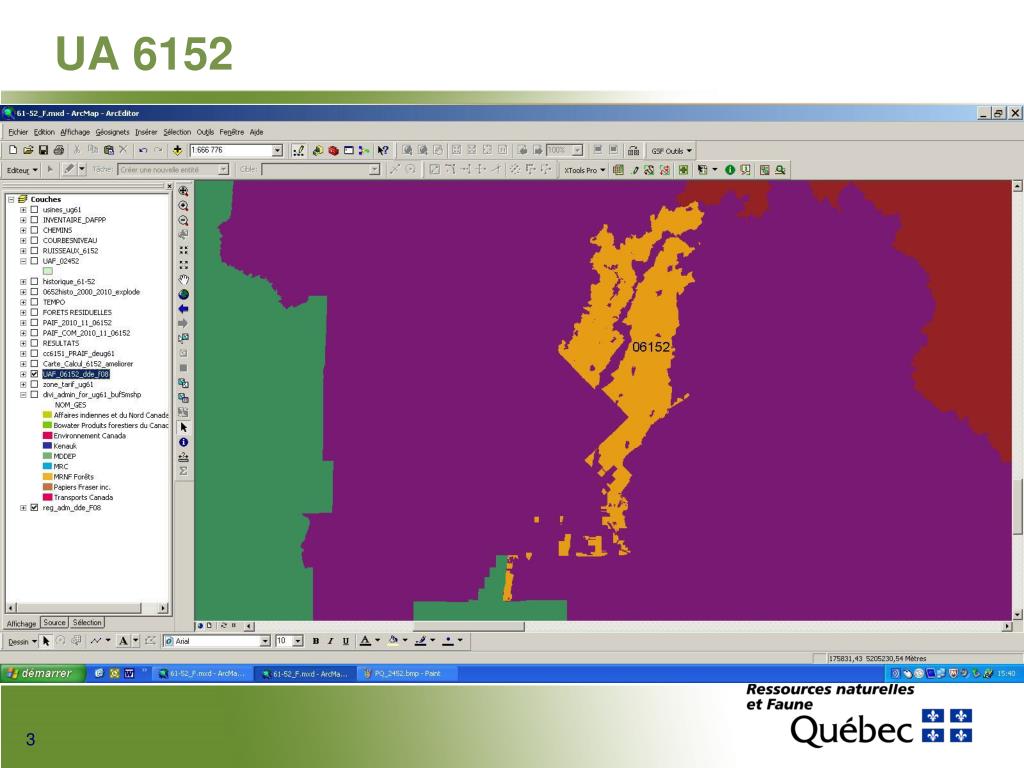The height and width of the screenshot is (768, 1024).
Task: Switch to the Sélection tab in table of contents
Action: click(87, 623)
